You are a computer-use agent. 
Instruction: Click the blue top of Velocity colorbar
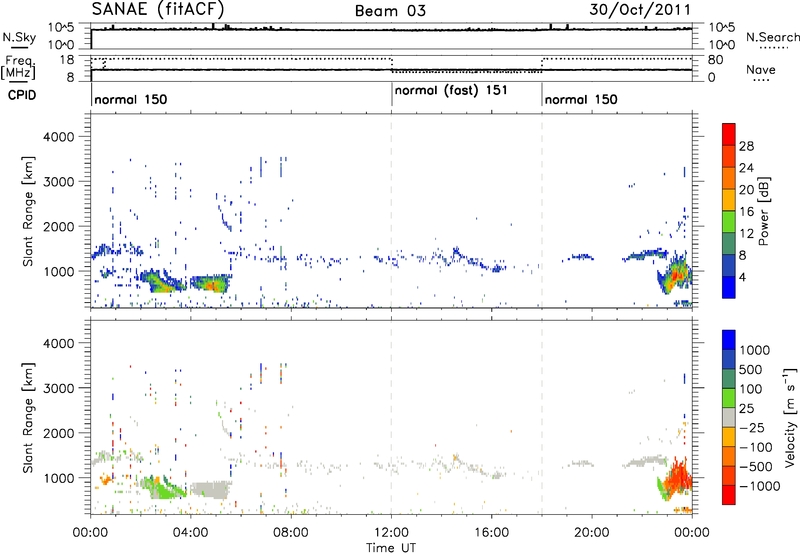coord(729,339)
